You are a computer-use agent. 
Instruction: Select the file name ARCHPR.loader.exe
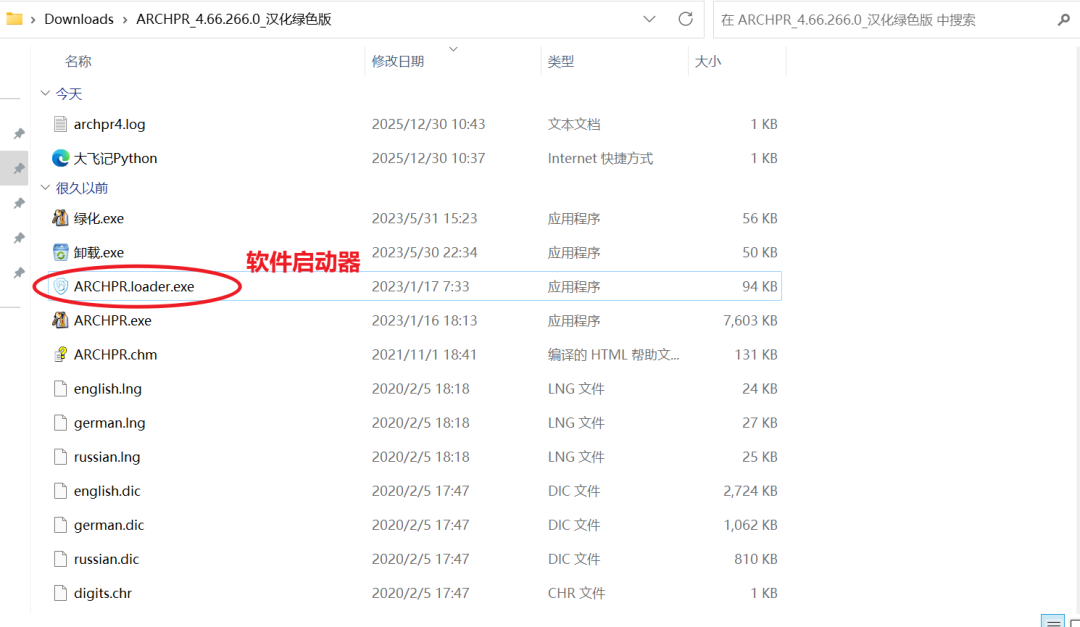pos(134,286)
